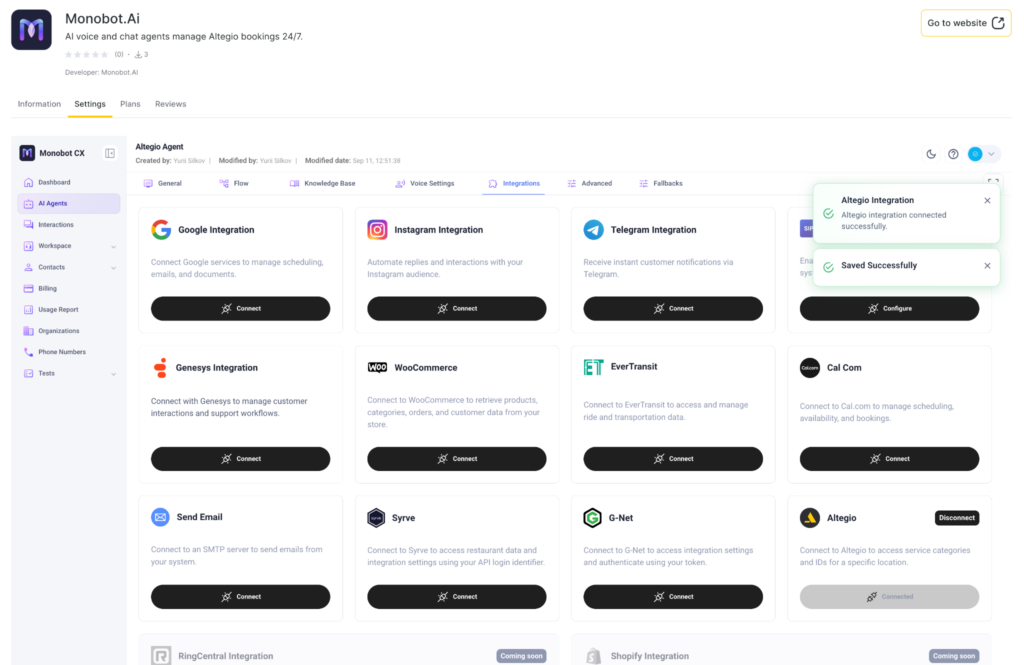Expand the user account dropdown arrow
This screenshot has height=665, width=1024.
pyautogui.click(x=991, y=154)
